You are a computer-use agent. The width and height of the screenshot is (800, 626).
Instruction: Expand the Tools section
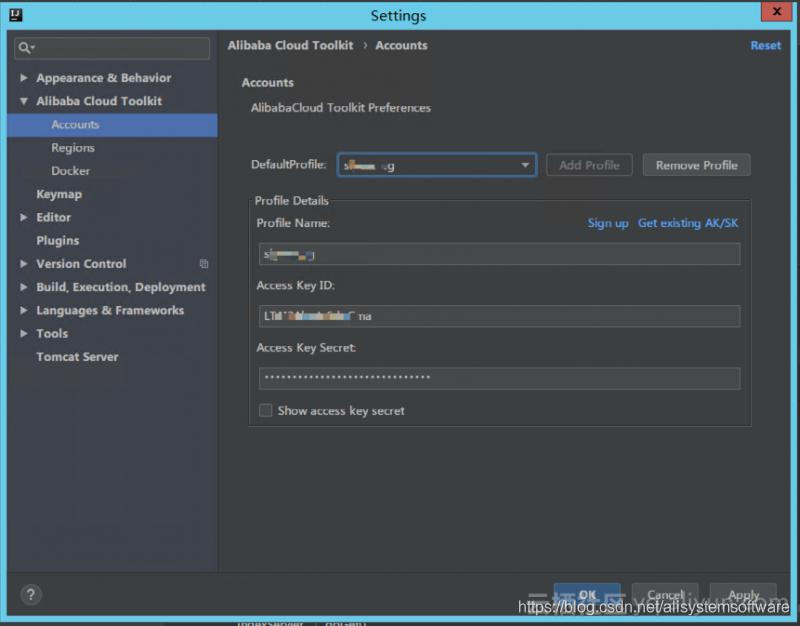[x=23, y=333]
